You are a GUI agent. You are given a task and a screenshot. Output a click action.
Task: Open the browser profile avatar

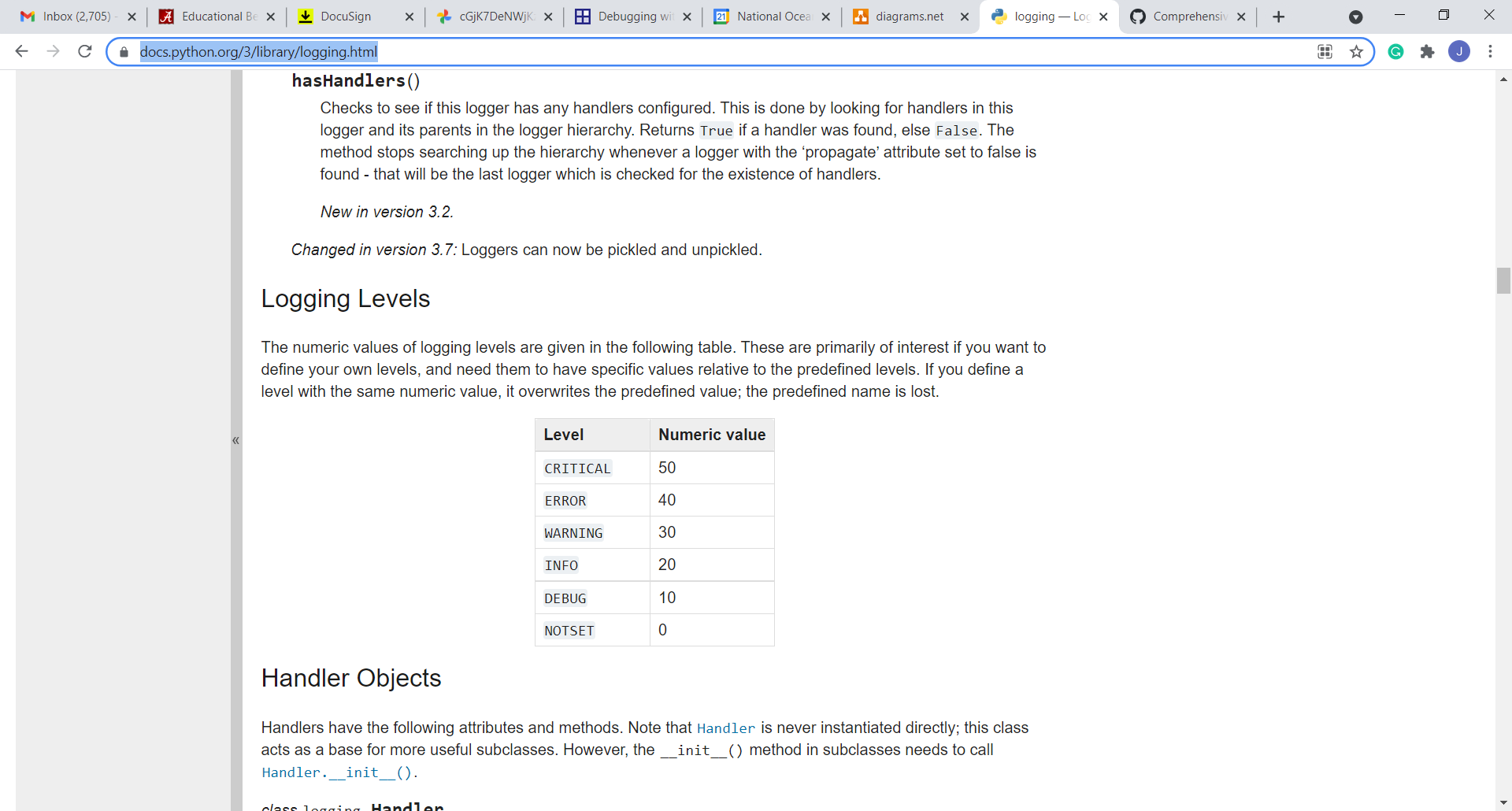click(x=1460, y=51)
